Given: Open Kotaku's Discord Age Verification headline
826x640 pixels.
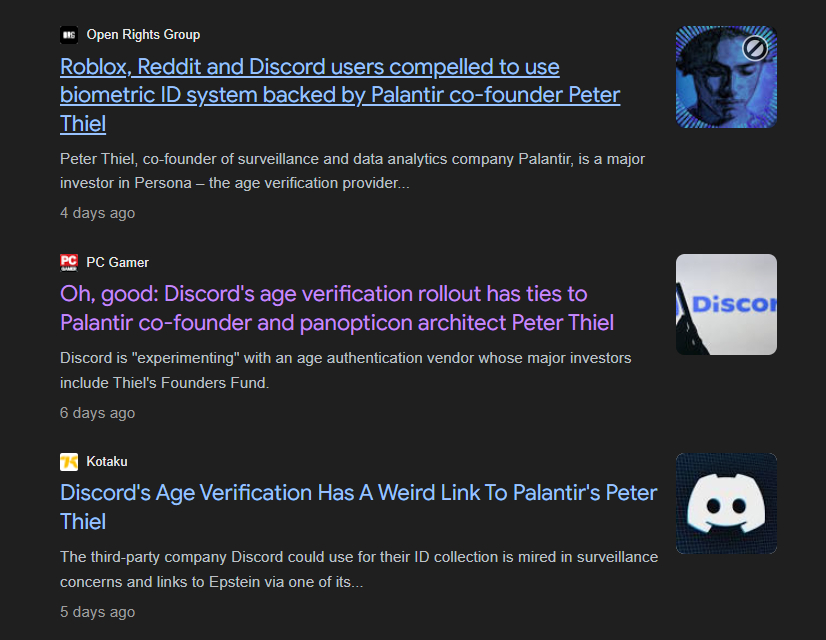Looking at the screenshot, I should (x=358, y=507).
